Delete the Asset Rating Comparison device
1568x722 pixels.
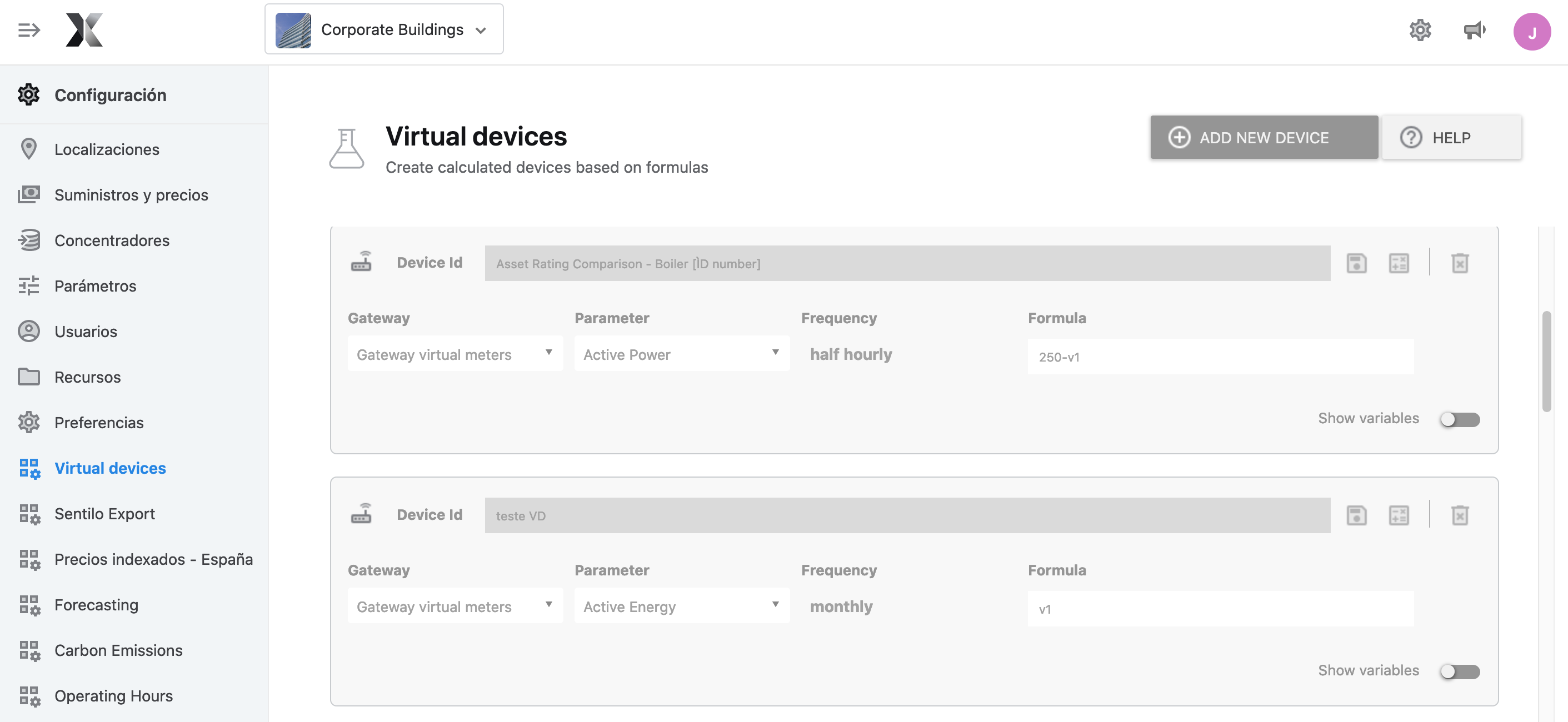click(x=1460, y=263)
